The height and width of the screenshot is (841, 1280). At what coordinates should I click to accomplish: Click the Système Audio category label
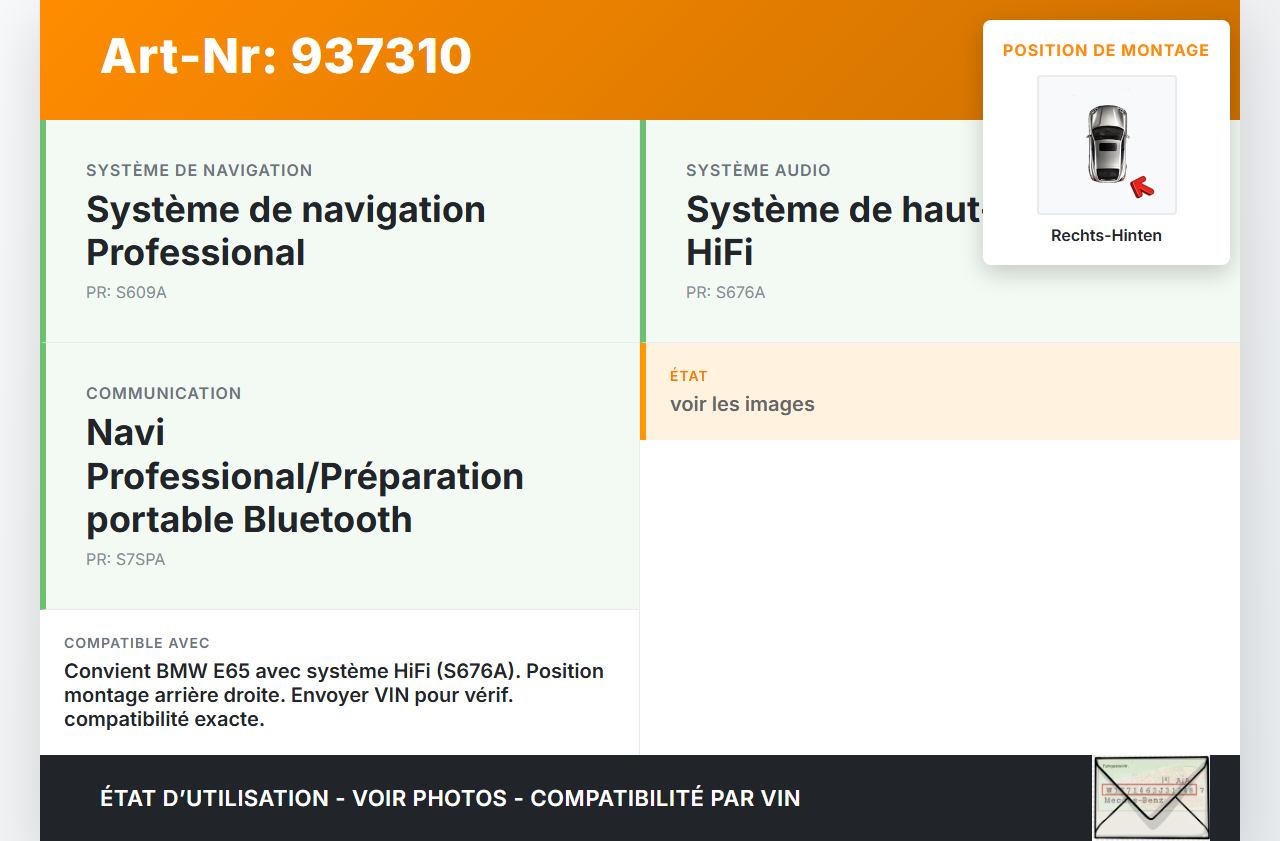[x=758, y=171]
